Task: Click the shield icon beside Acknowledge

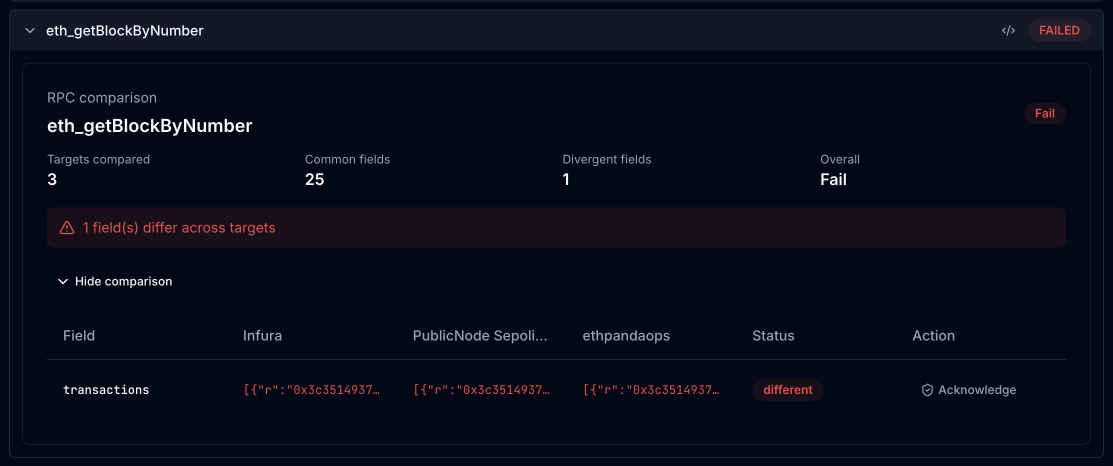Action: click(926, 390)
